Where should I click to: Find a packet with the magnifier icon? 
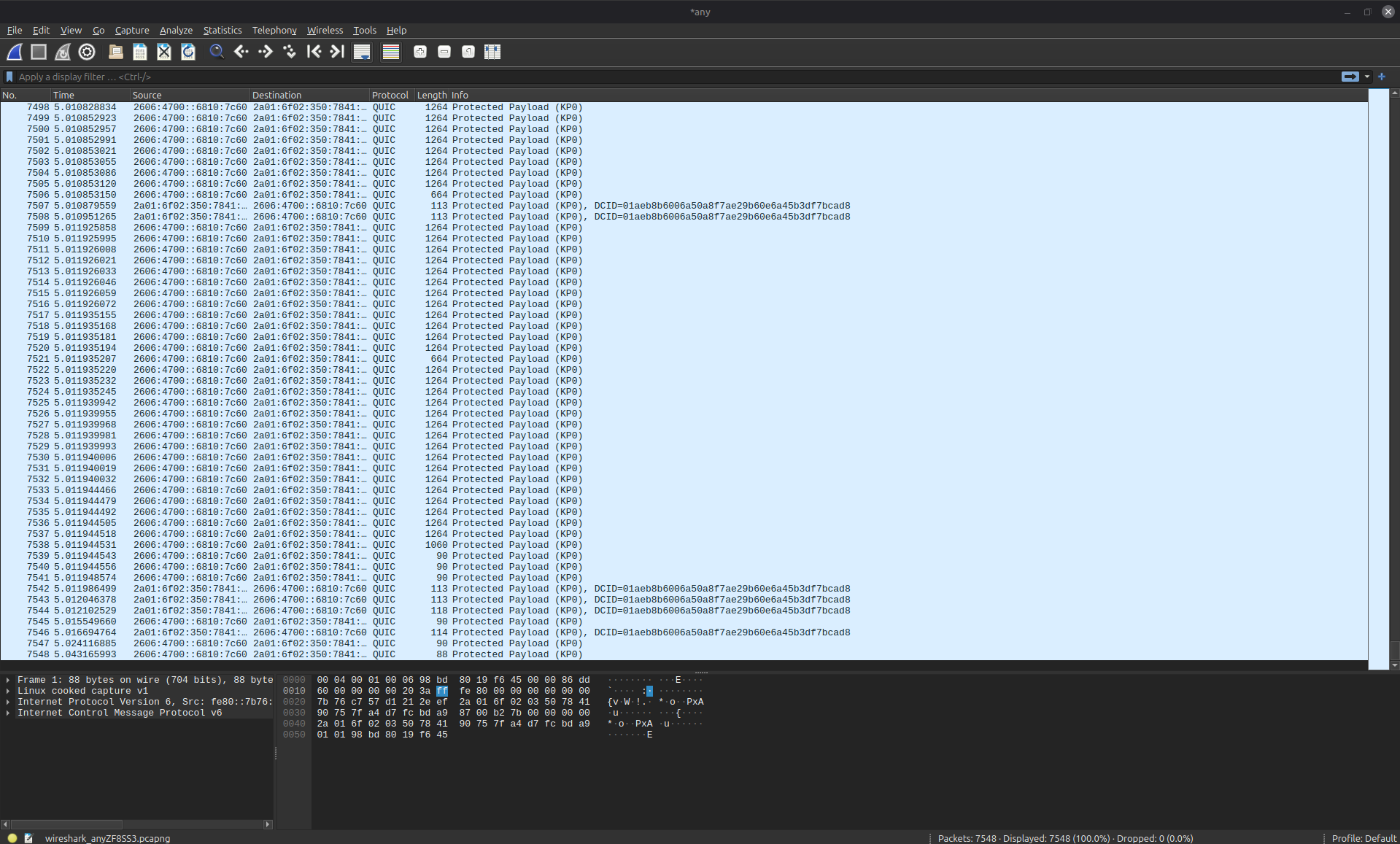pyautogui.click(x=217, y=52)
